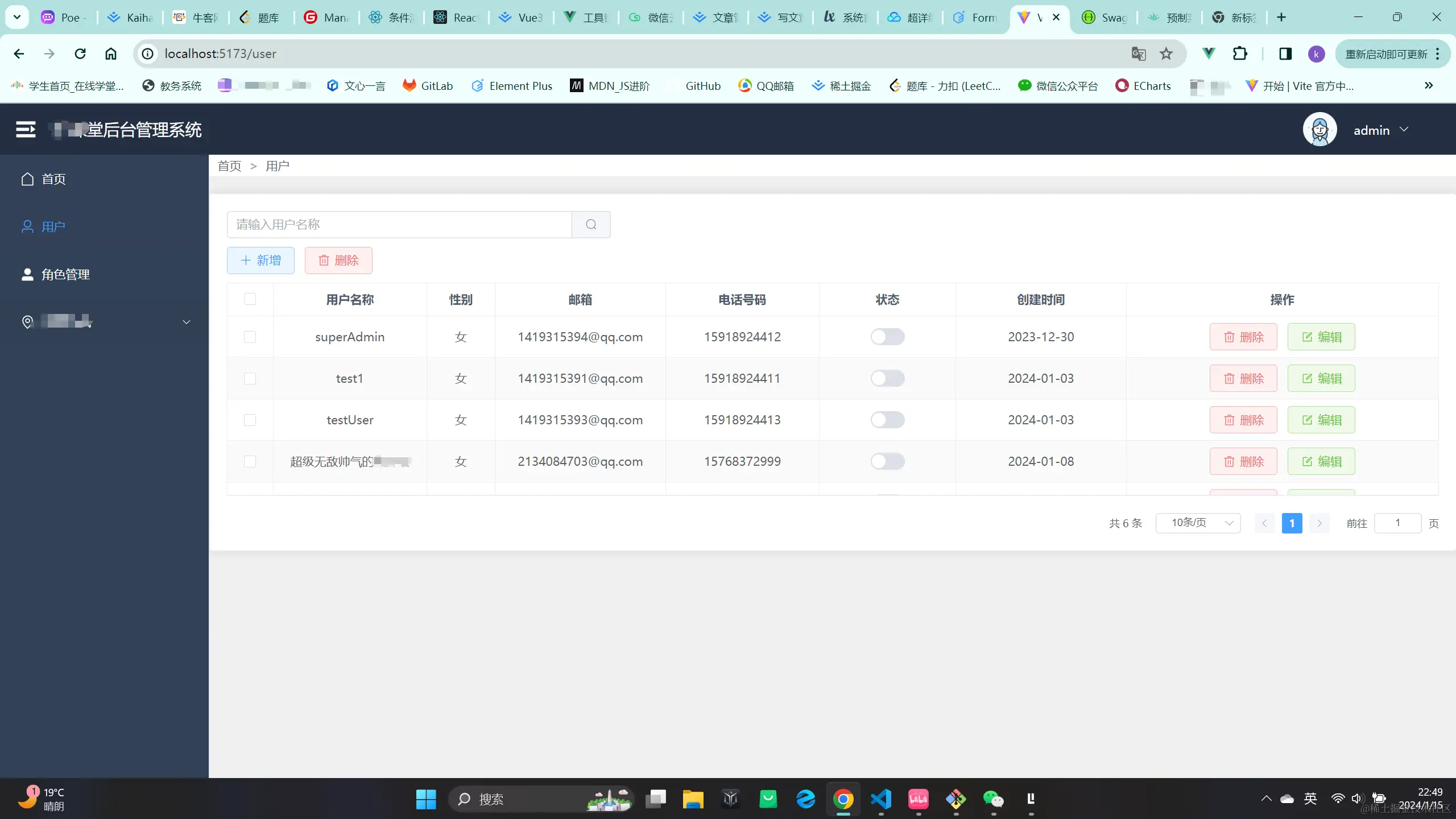Open the 10条/页 page size dropdown

coord(1198,523)
